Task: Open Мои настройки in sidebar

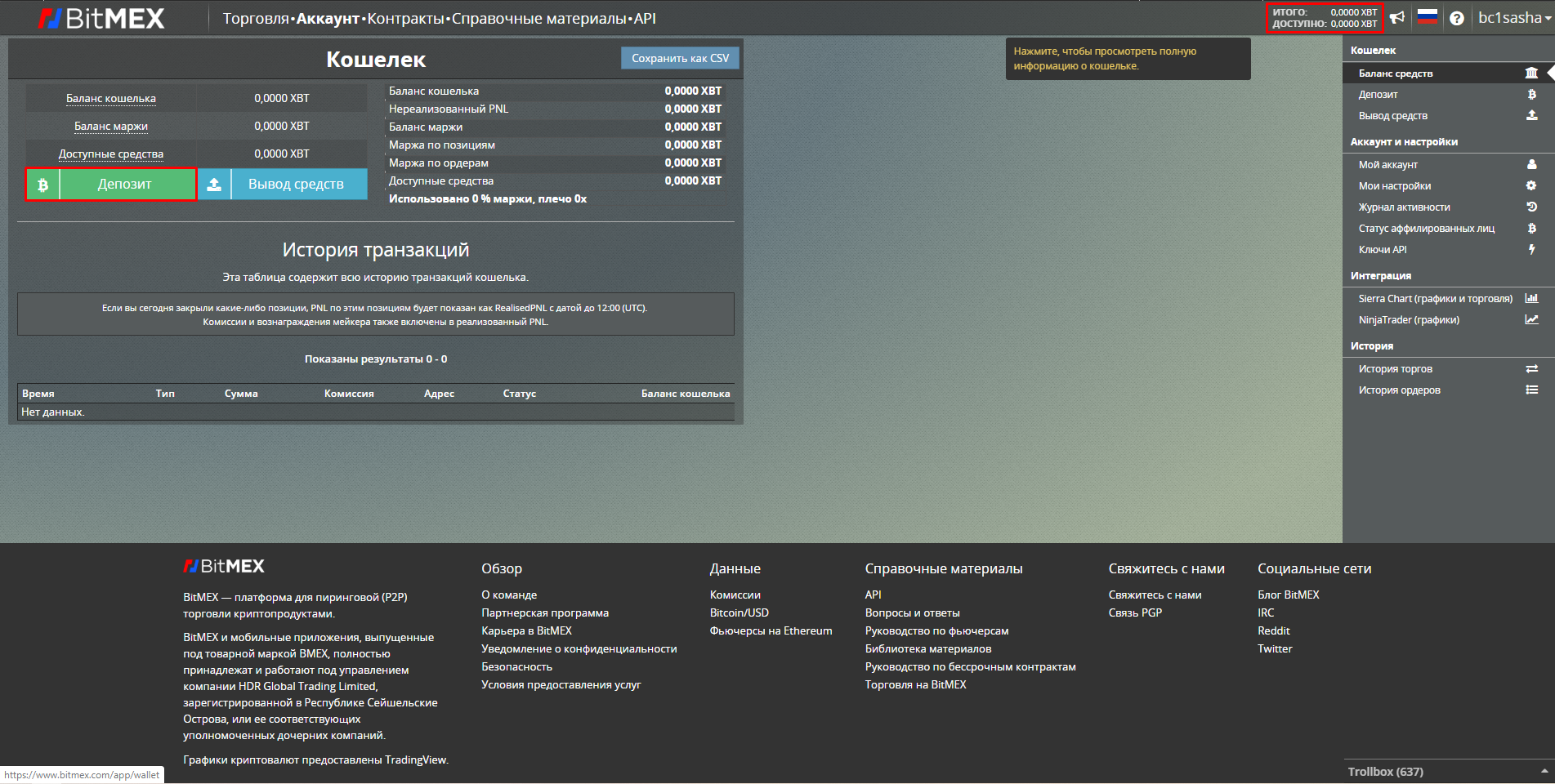Action: click(1394, 186)
